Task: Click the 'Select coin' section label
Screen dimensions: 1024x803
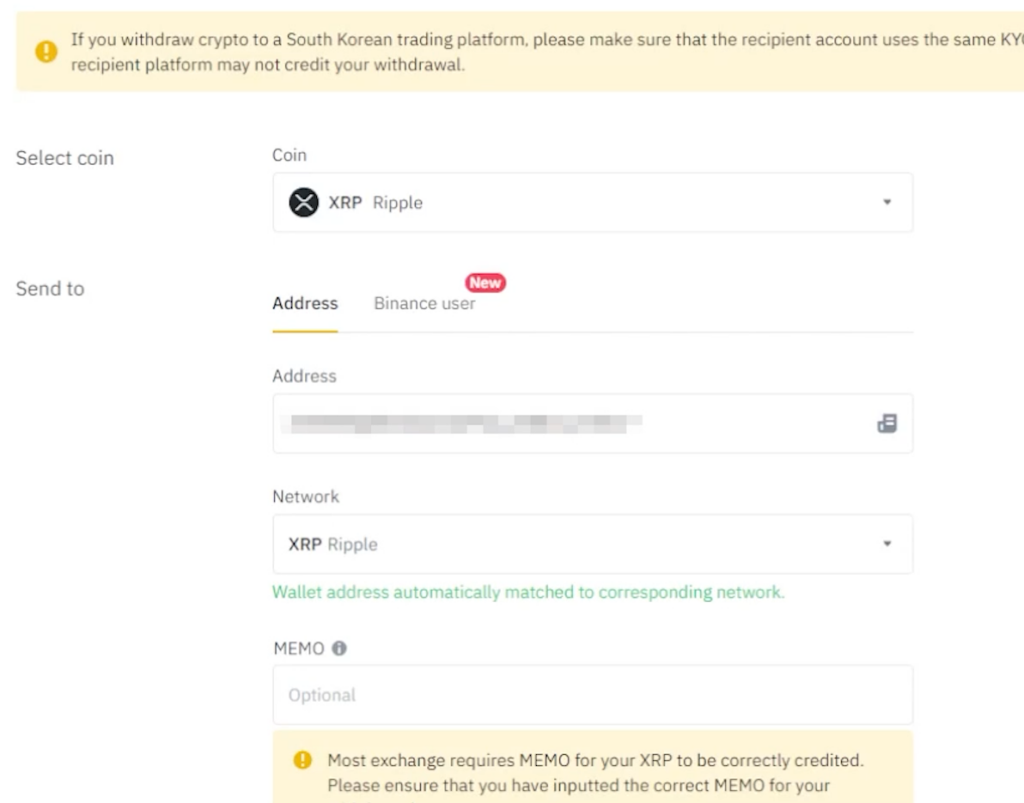Action: coord(65,158)
